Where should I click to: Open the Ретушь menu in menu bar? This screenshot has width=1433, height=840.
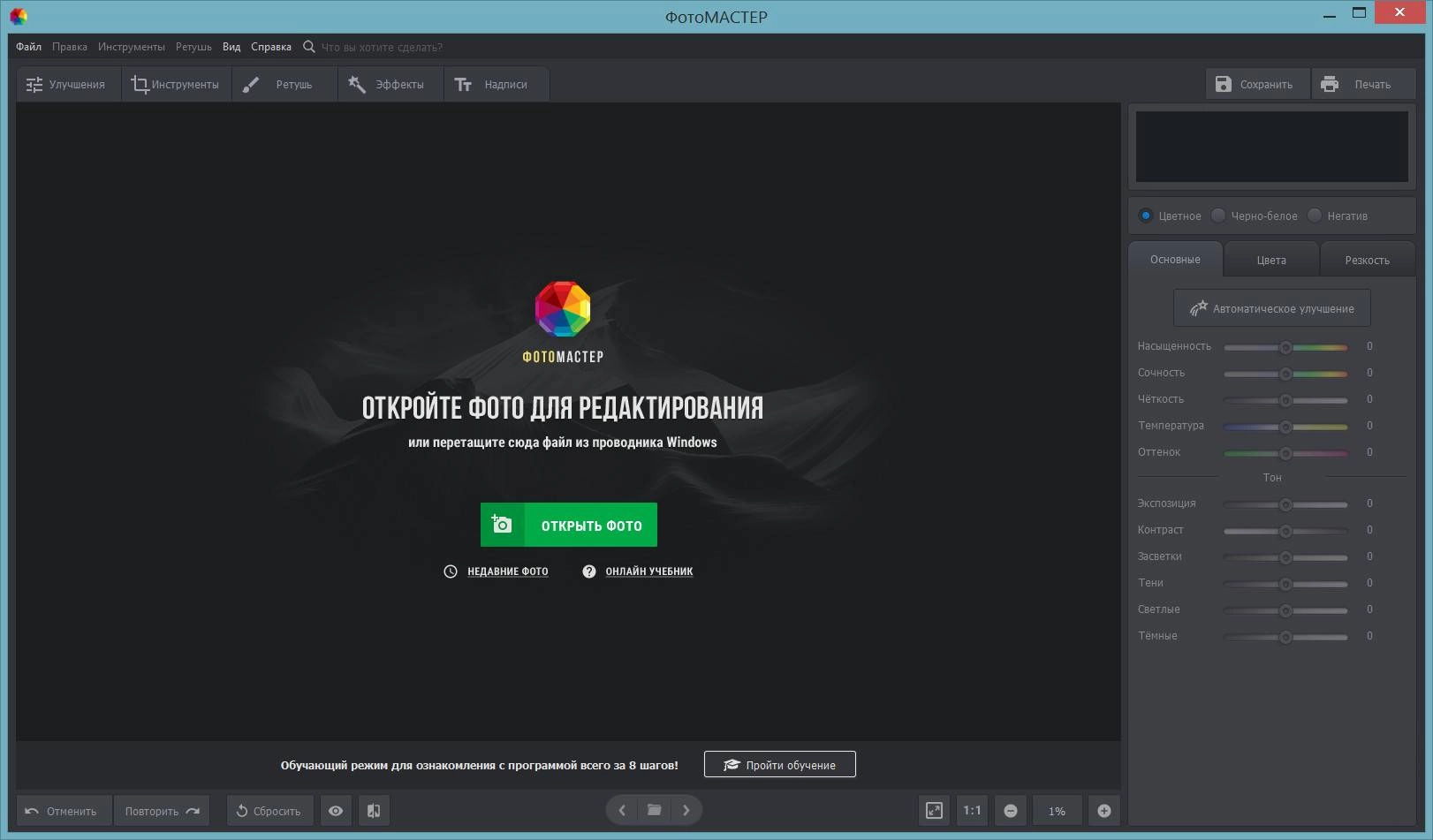(x=193, y=47)
